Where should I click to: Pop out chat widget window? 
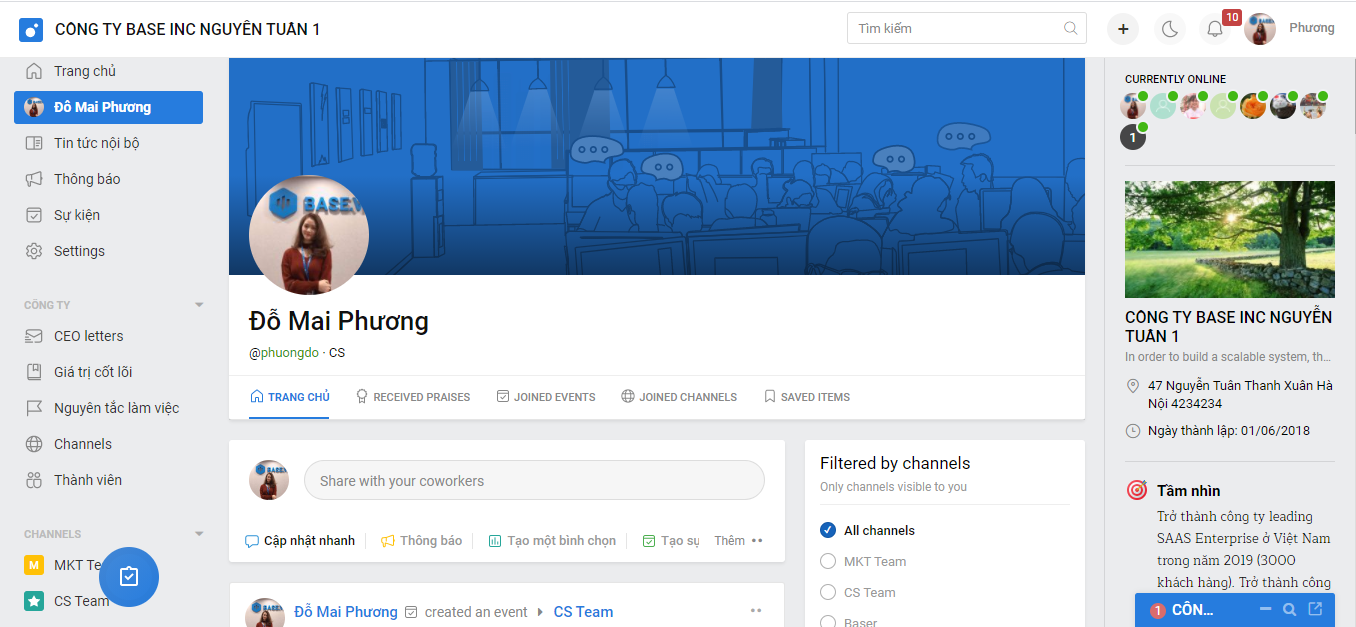[x=1315, y=609]
